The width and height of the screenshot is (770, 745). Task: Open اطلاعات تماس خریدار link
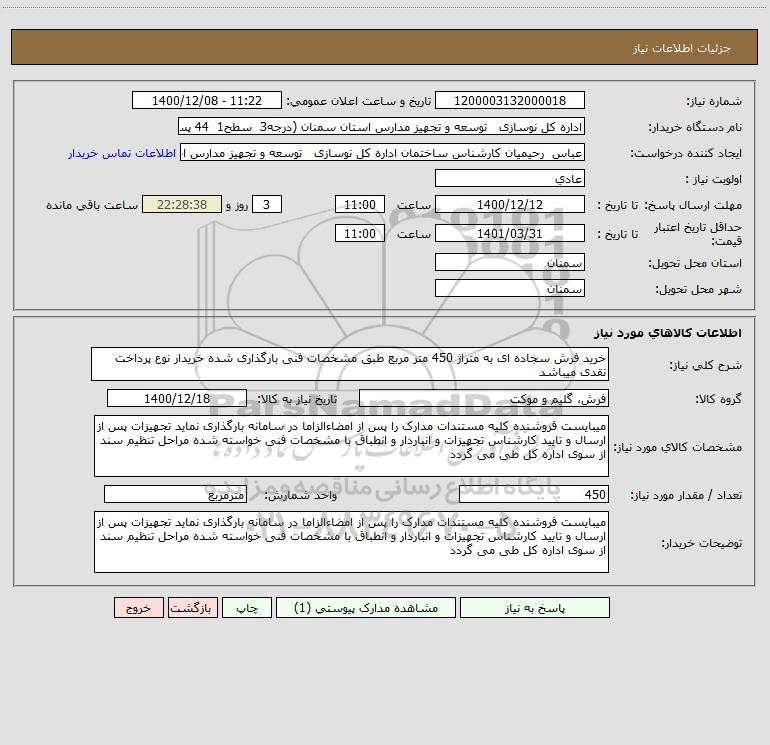(x=122, y=153)
